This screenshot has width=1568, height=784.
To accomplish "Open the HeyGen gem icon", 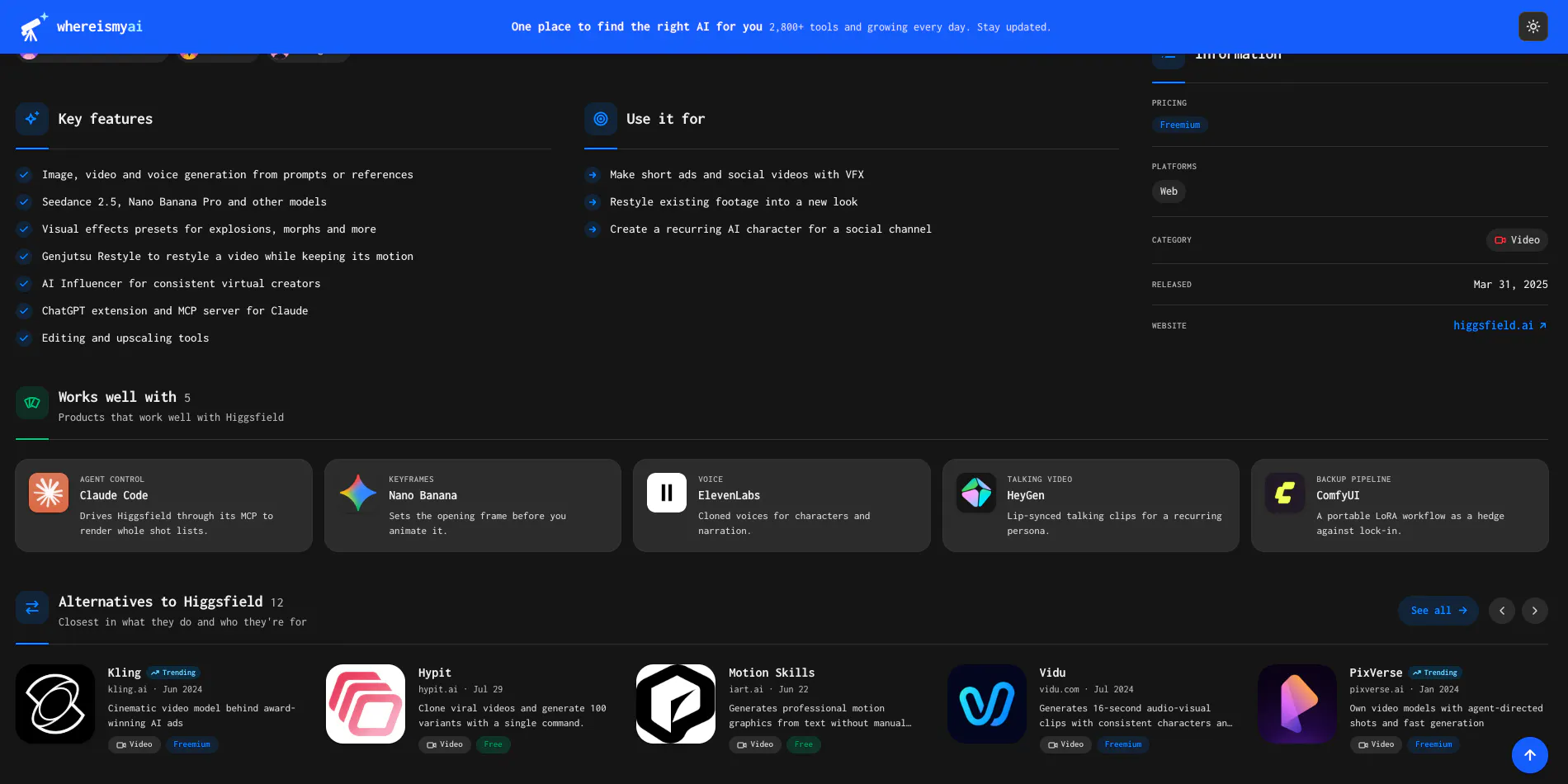I will click(976, 493).
